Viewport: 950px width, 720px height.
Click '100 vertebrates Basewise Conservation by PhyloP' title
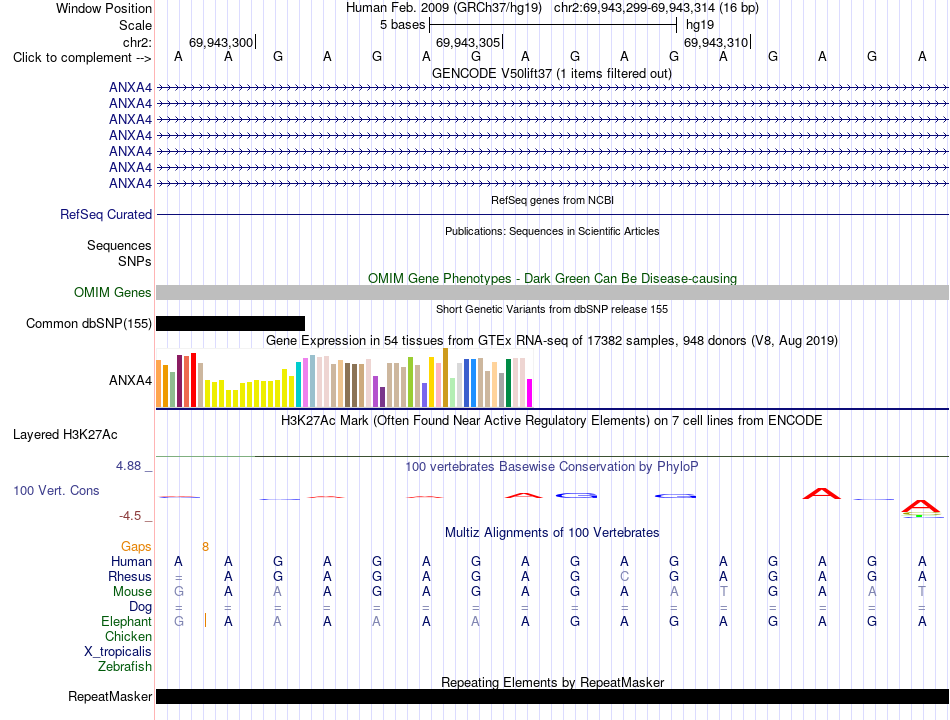click(x=552, y=467)
